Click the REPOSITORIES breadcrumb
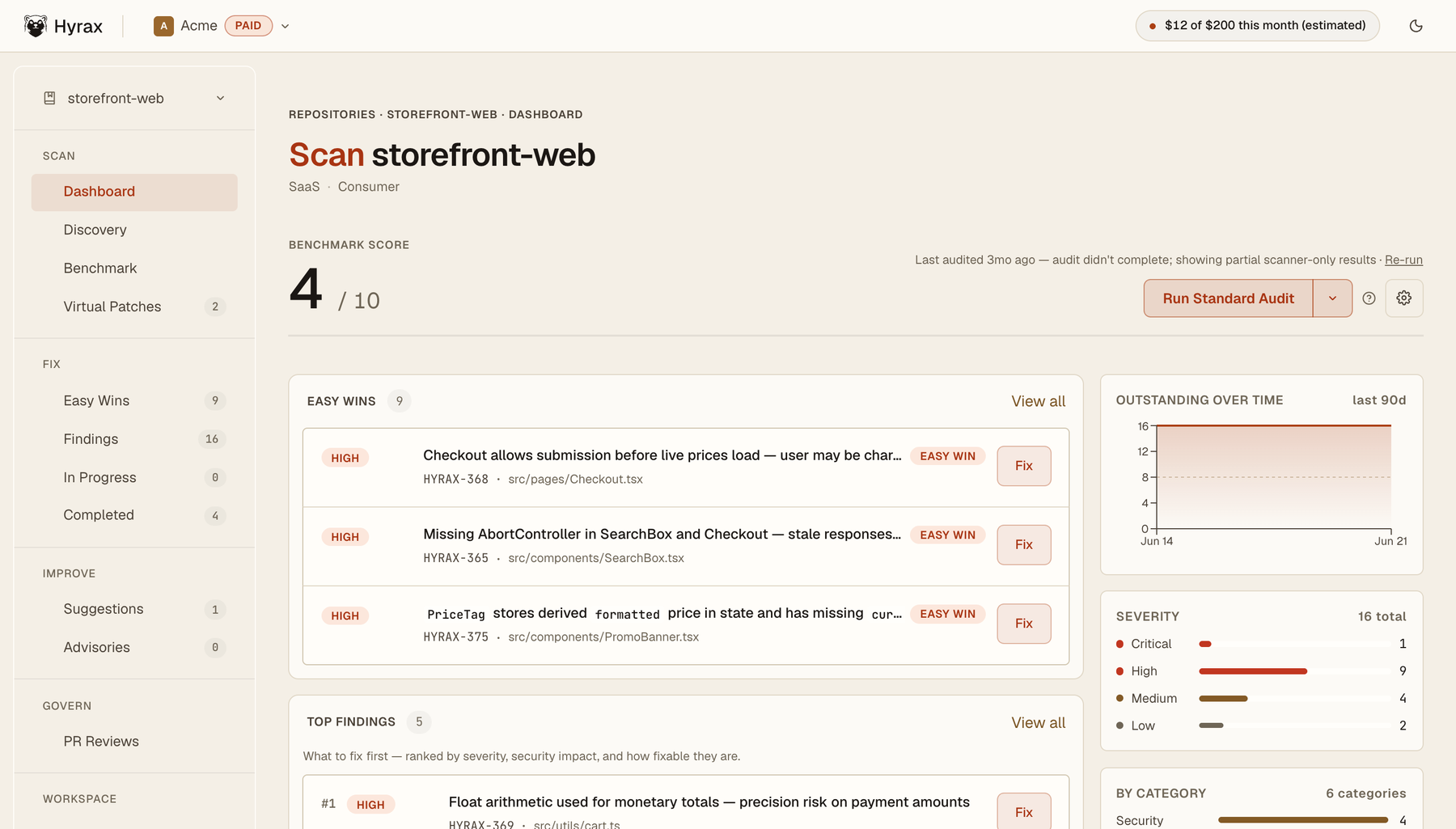Image resolution: width=1456 pixels, height=829 pixels. 332,115
